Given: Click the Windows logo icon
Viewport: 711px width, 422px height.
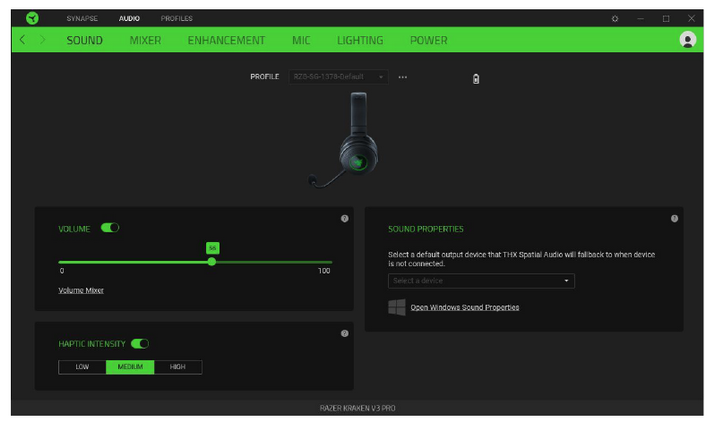Looking at the screenshot, I should [x=397, y=307].
